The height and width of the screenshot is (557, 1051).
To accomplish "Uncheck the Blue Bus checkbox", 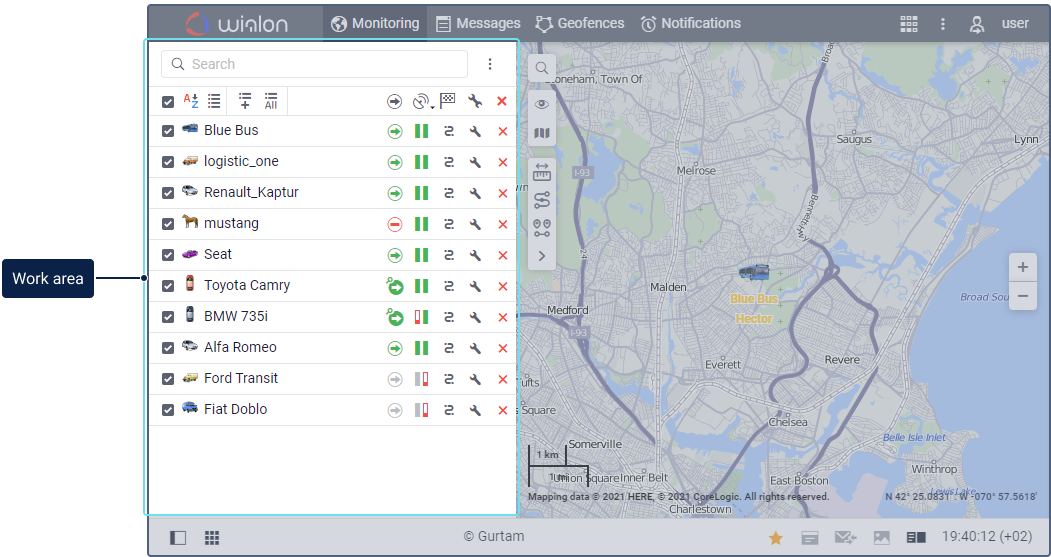I will point(168,131).
